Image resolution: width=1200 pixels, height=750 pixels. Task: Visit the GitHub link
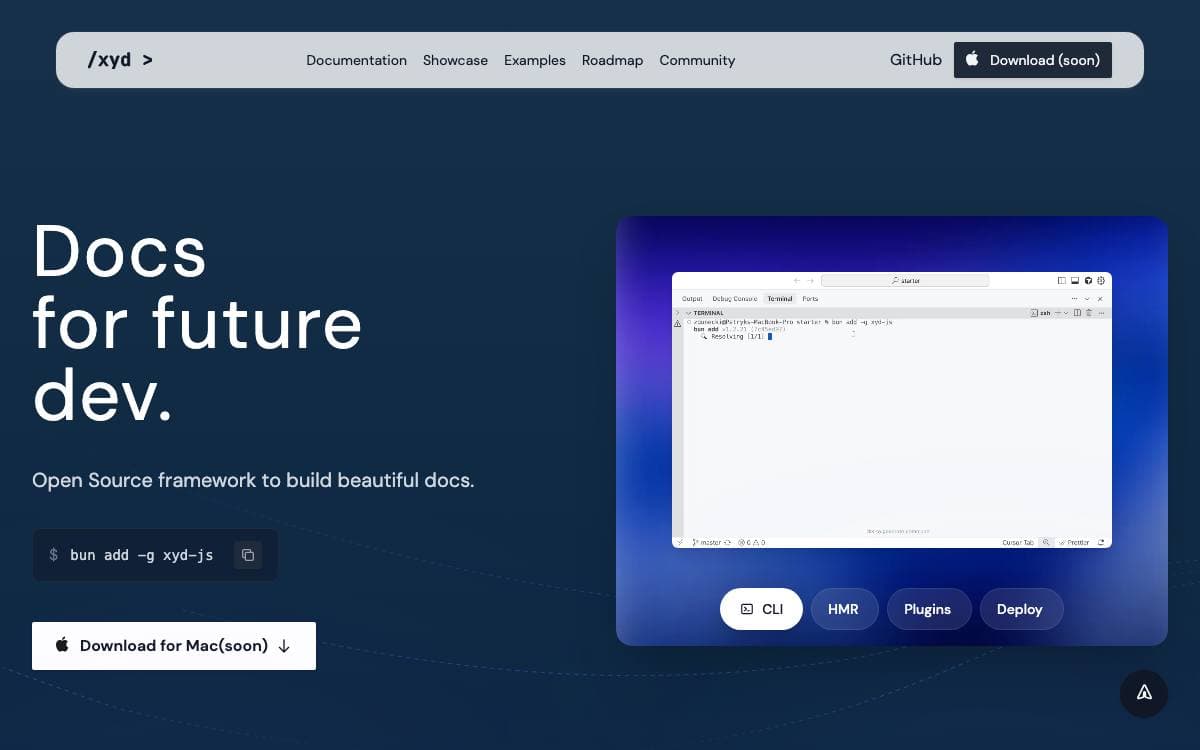916,60
